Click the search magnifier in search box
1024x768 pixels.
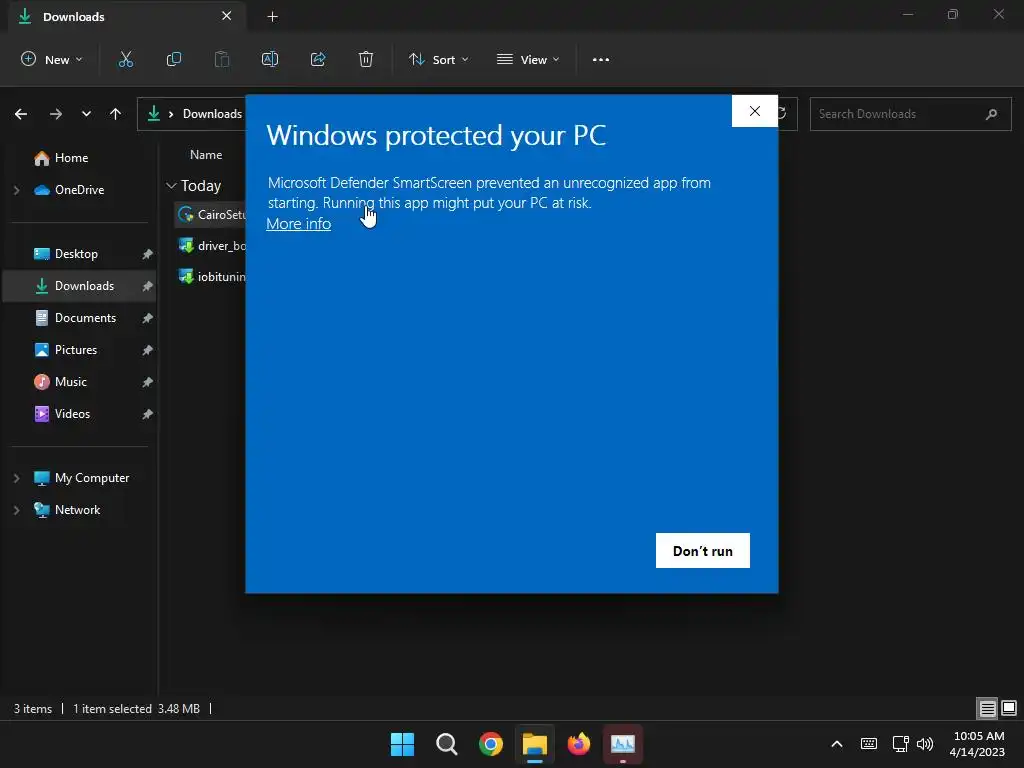pyautogui.click(x=991, y=114)
